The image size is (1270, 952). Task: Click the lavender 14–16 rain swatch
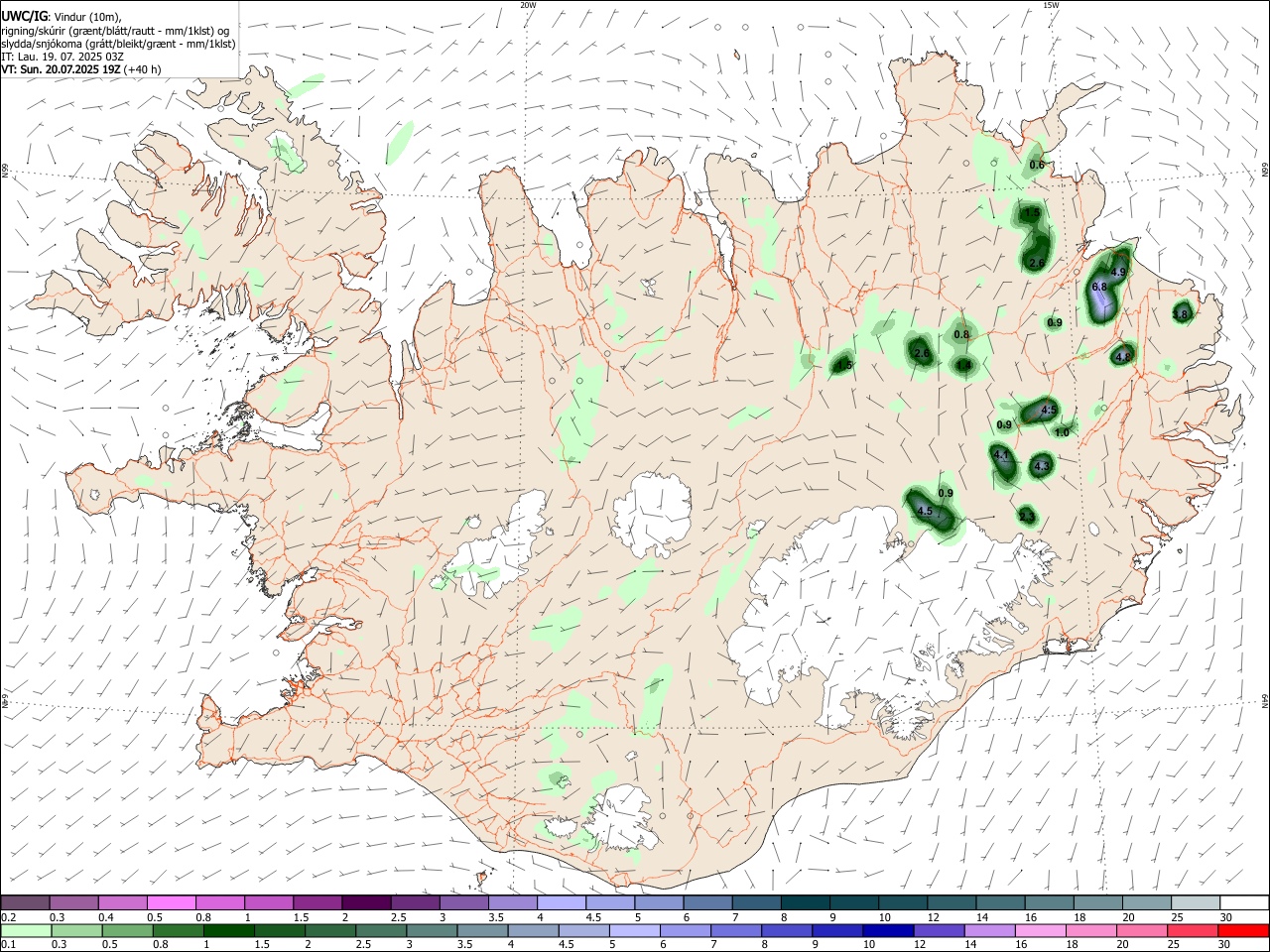pyautogui.click(x=988, y=931)
